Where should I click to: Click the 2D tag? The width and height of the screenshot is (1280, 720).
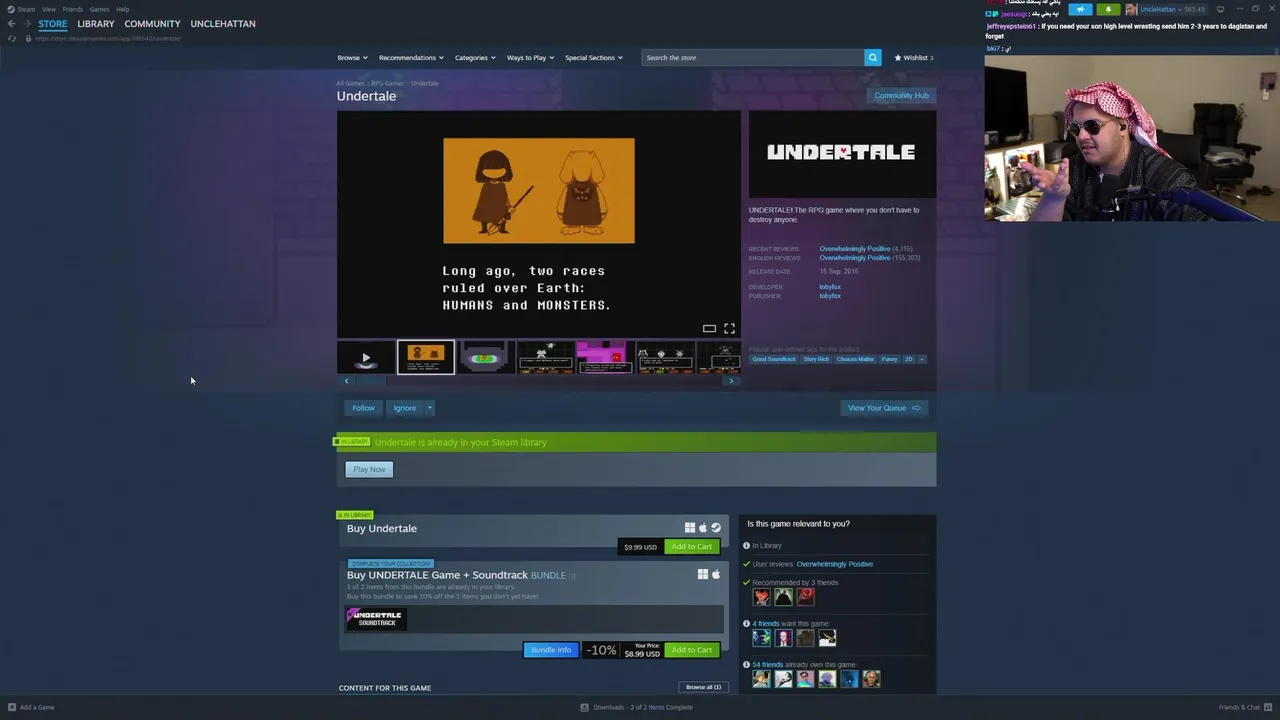point(909,359)
